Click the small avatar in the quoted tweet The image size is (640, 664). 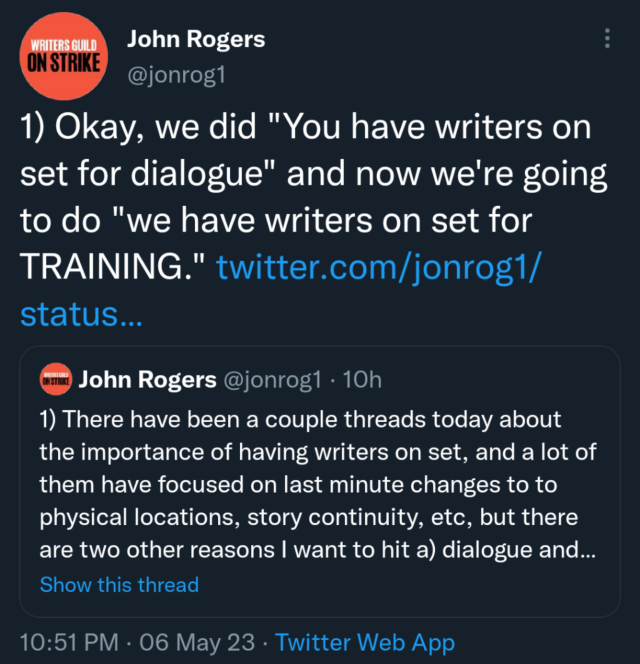click(55, 380)
